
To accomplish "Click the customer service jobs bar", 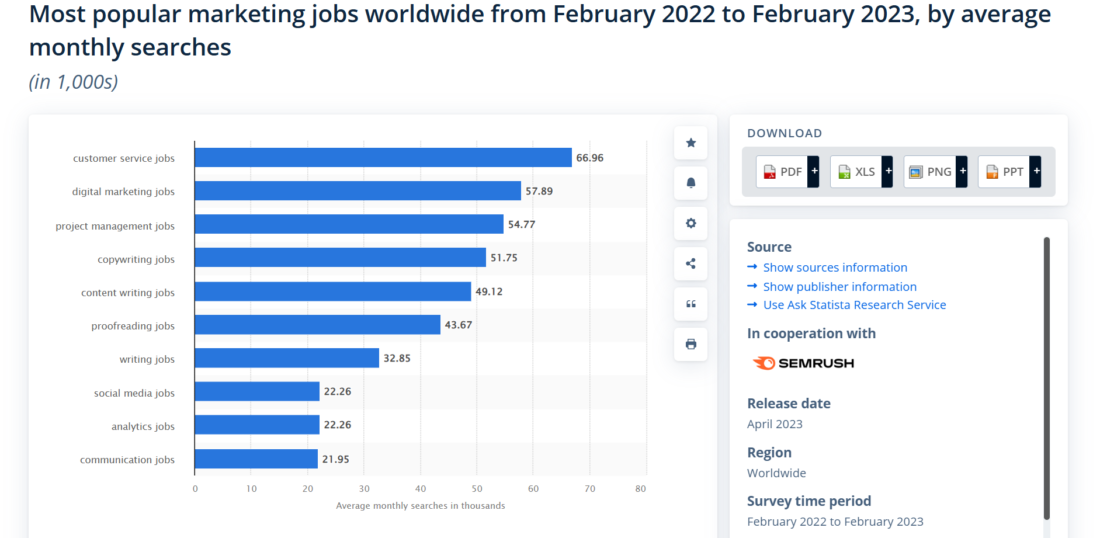I will [x=383, y=158].
